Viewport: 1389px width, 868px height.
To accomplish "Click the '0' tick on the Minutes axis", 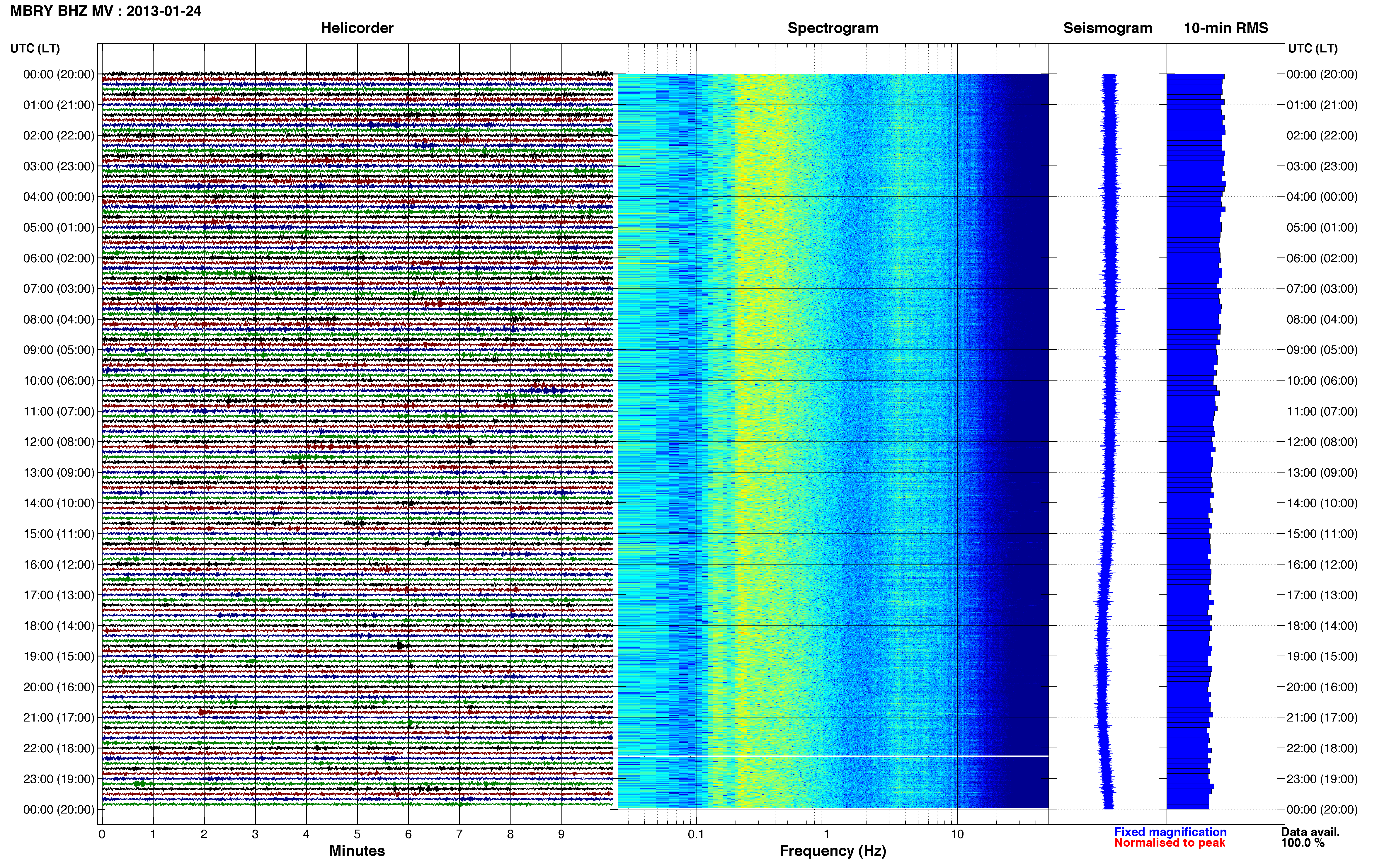I will coord(102,835).
